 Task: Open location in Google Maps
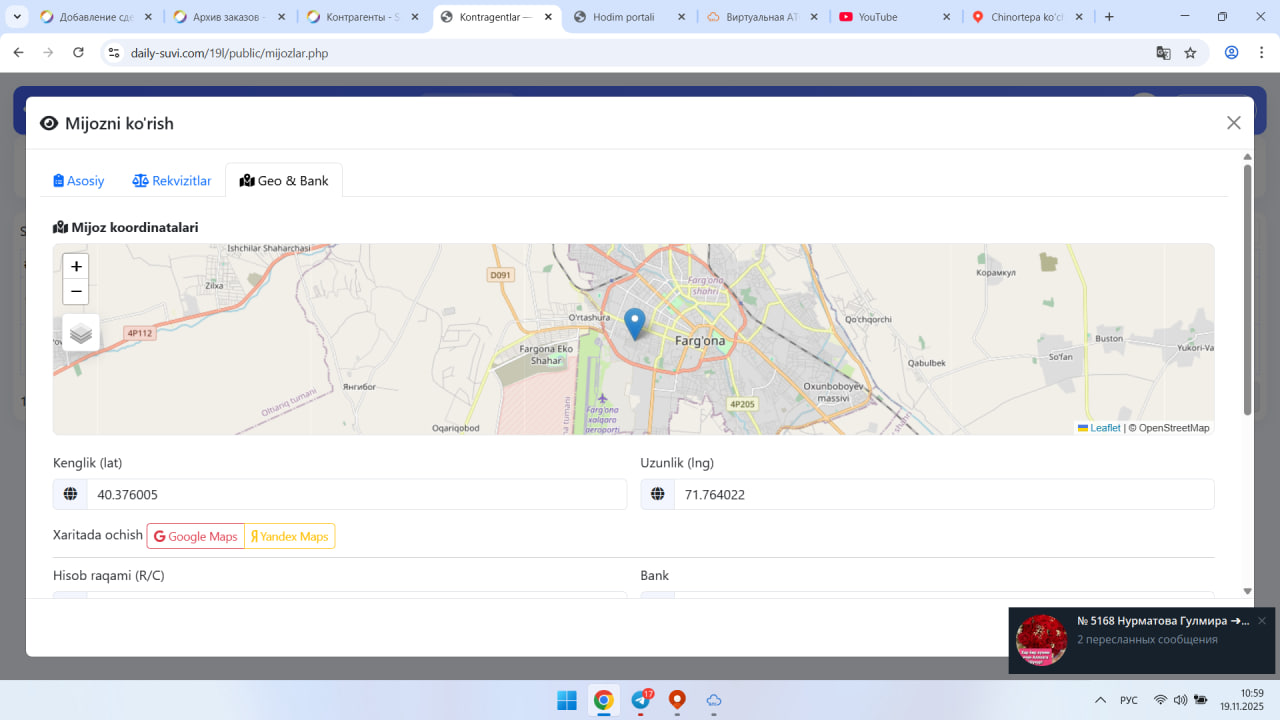[196, 536]
